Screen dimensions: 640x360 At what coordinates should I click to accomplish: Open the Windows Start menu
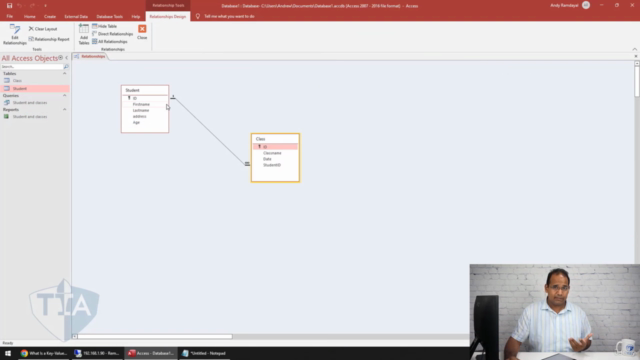[x=8, y=353]
